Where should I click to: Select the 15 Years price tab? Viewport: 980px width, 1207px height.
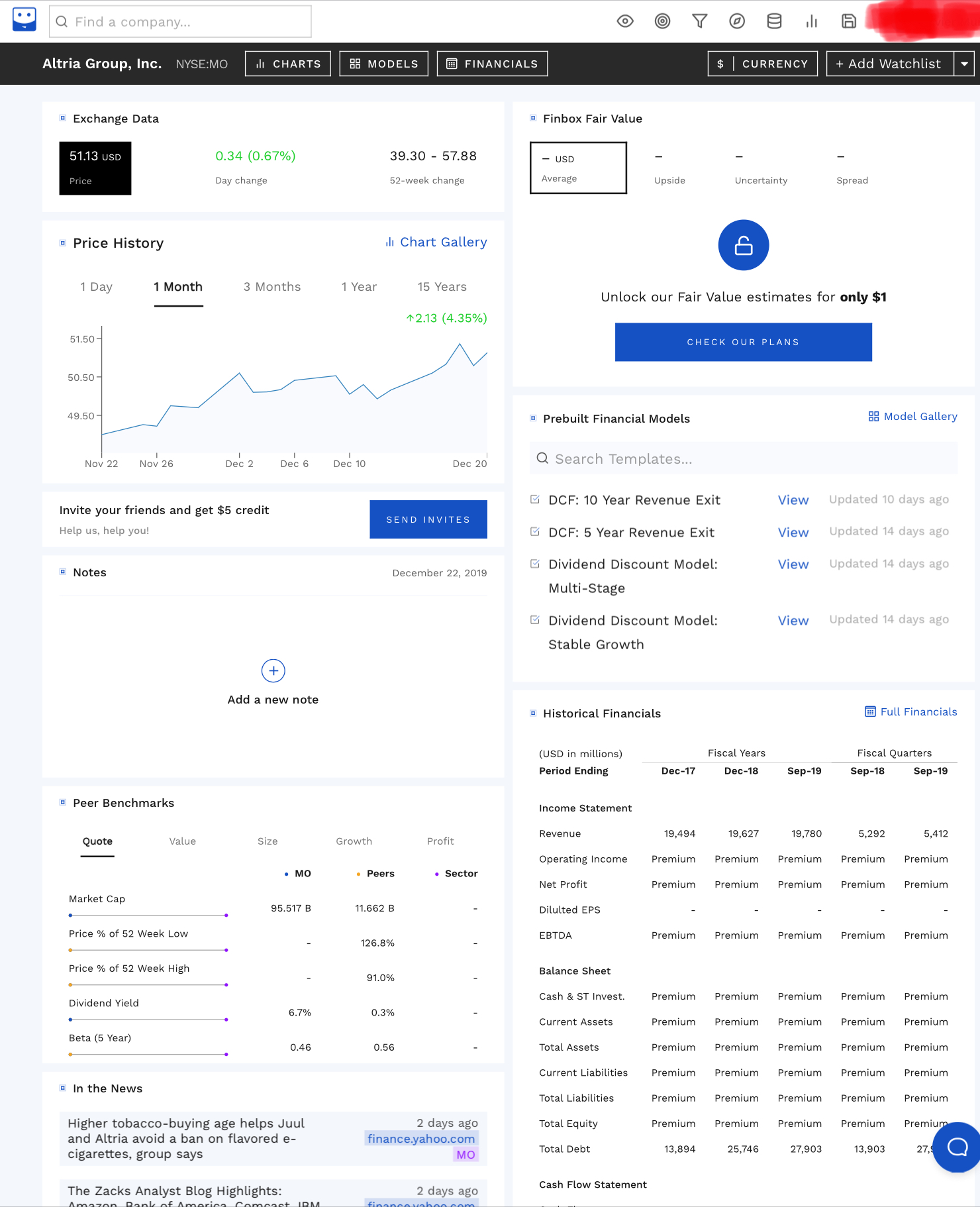click(442, 287)
